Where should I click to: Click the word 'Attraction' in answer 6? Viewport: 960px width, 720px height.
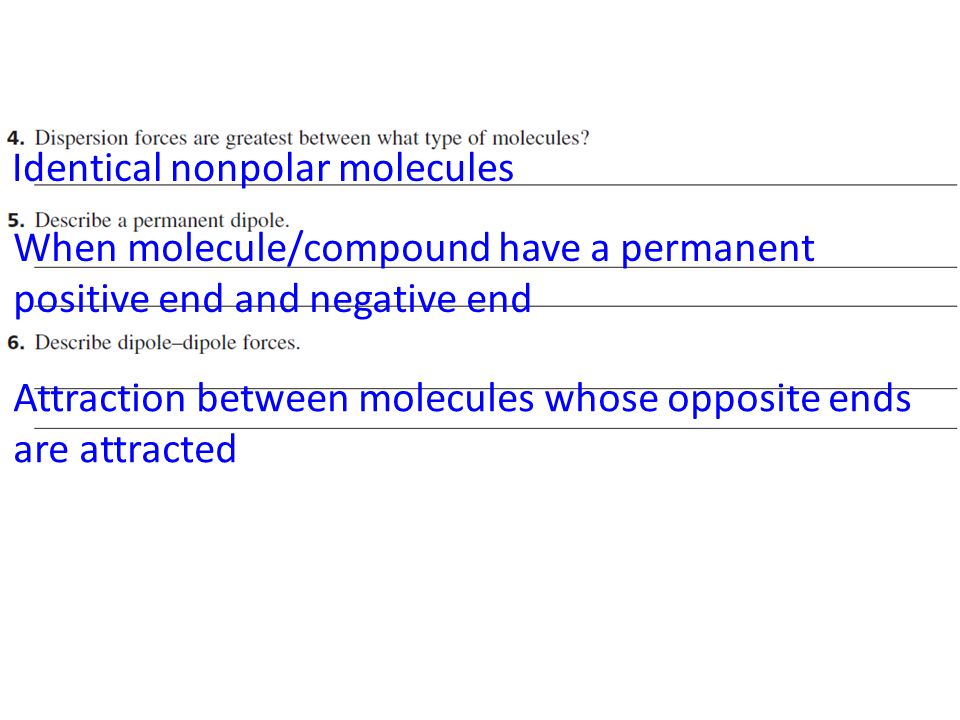click(x=99, y=399)
